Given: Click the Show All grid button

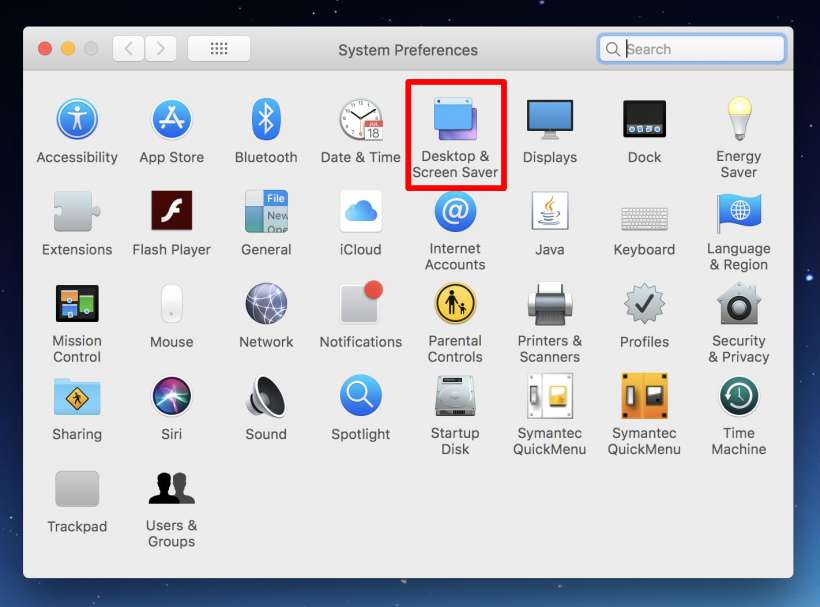Looking at the screenshot, I should pos(219,49).
